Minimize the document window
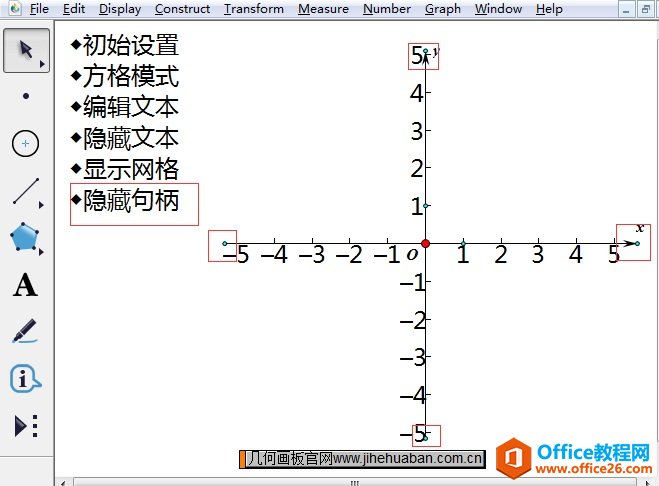Image resolution: width=659 pixels, height=486 pixels. tap(626, 9)
